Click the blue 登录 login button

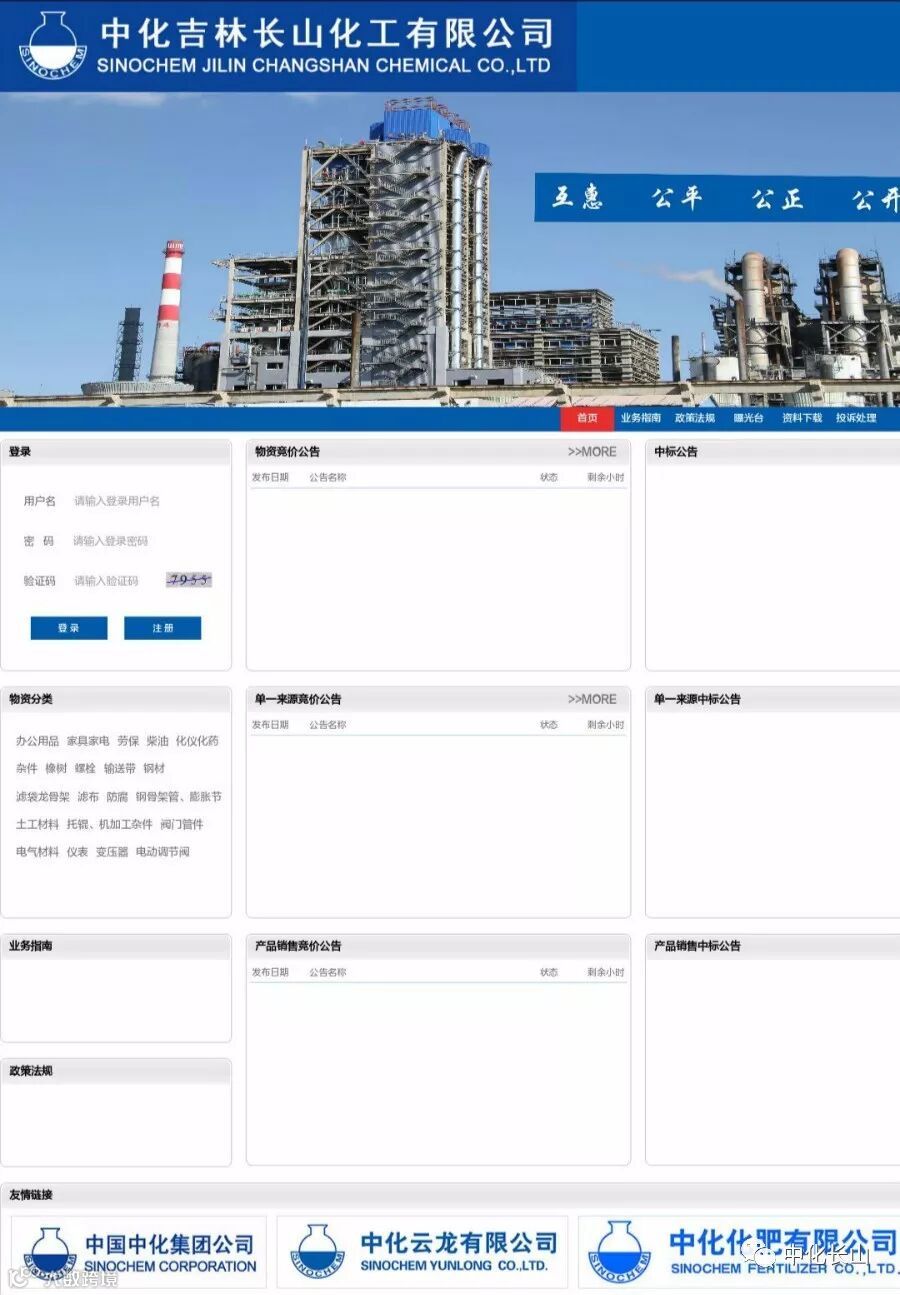click(69, 628)
